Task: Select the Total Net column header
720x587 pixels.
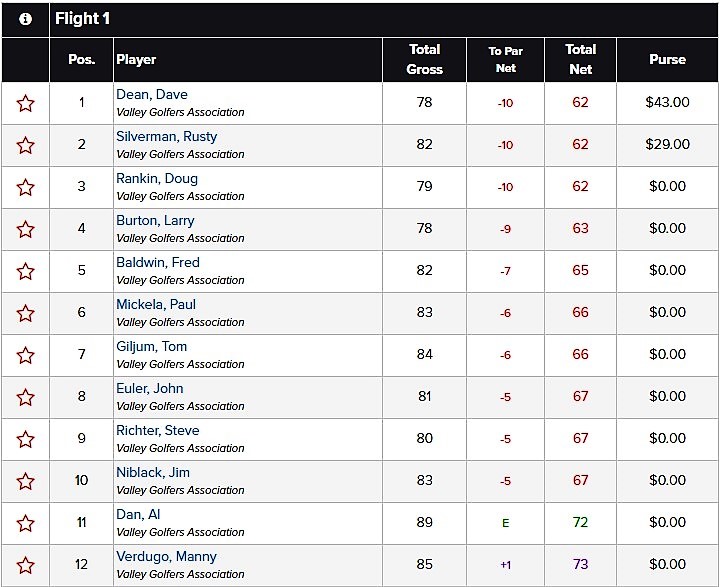Action: (580, 59)
